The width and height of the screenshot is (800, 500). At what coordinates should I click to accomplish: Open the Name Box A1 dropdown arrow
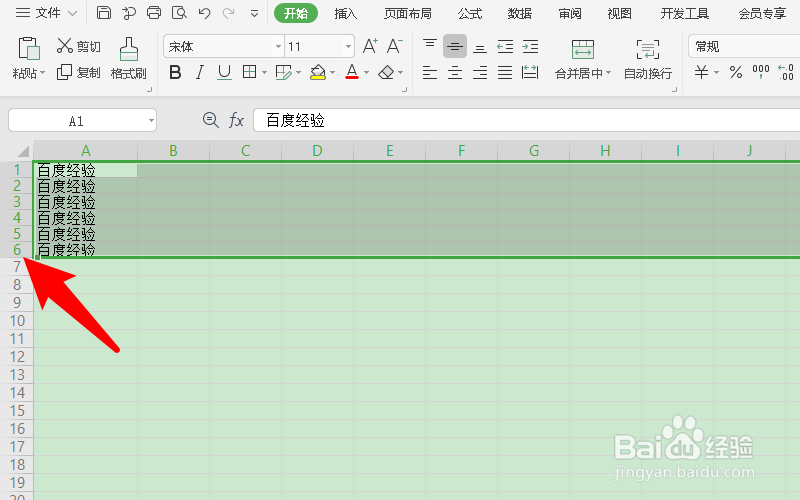click(151, 121)
